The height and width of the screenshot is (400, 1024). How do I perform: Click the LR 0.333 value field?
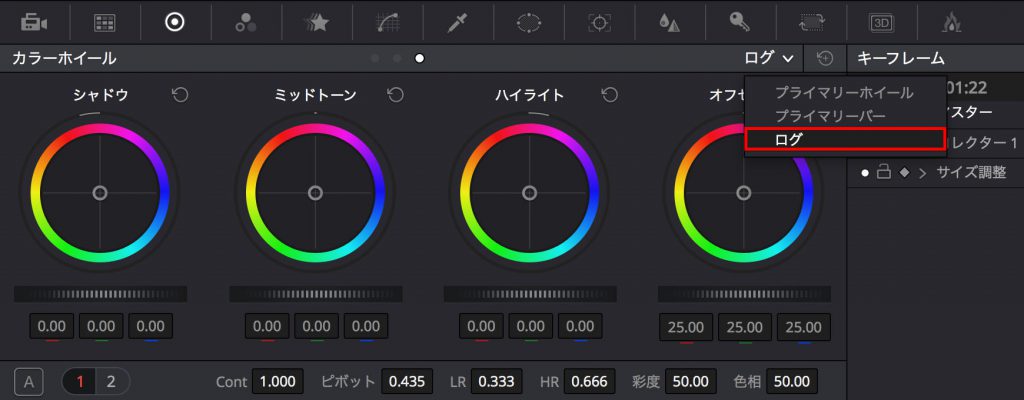(496, 382)
